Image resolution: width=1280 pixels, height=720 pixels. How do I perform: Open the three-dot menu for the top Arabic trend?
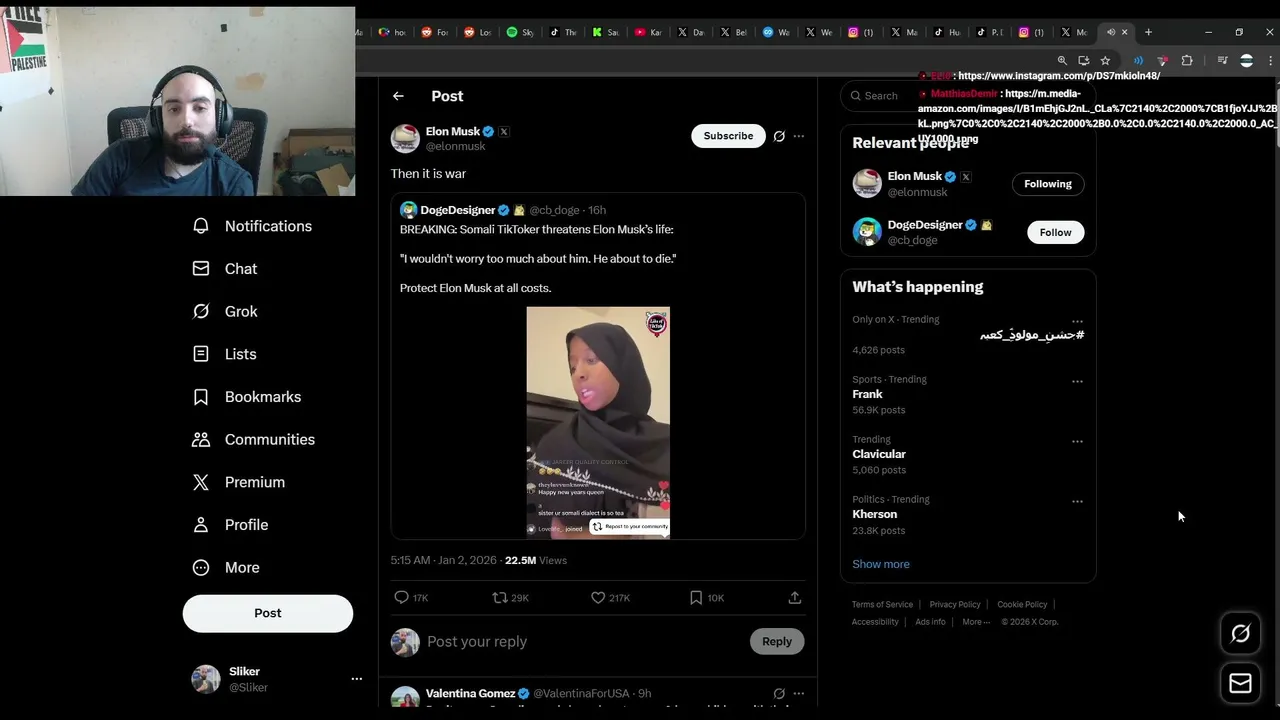[1077, 321]
